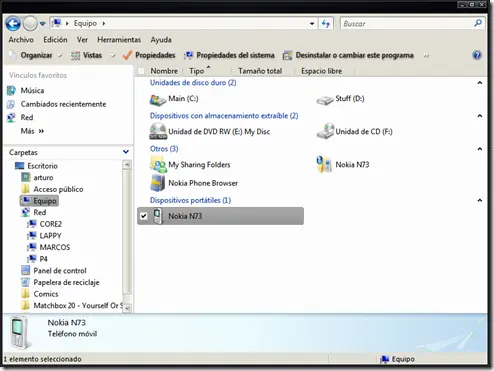Open the Herramientas menu
494x371 pixels.
tap(119, 40)
